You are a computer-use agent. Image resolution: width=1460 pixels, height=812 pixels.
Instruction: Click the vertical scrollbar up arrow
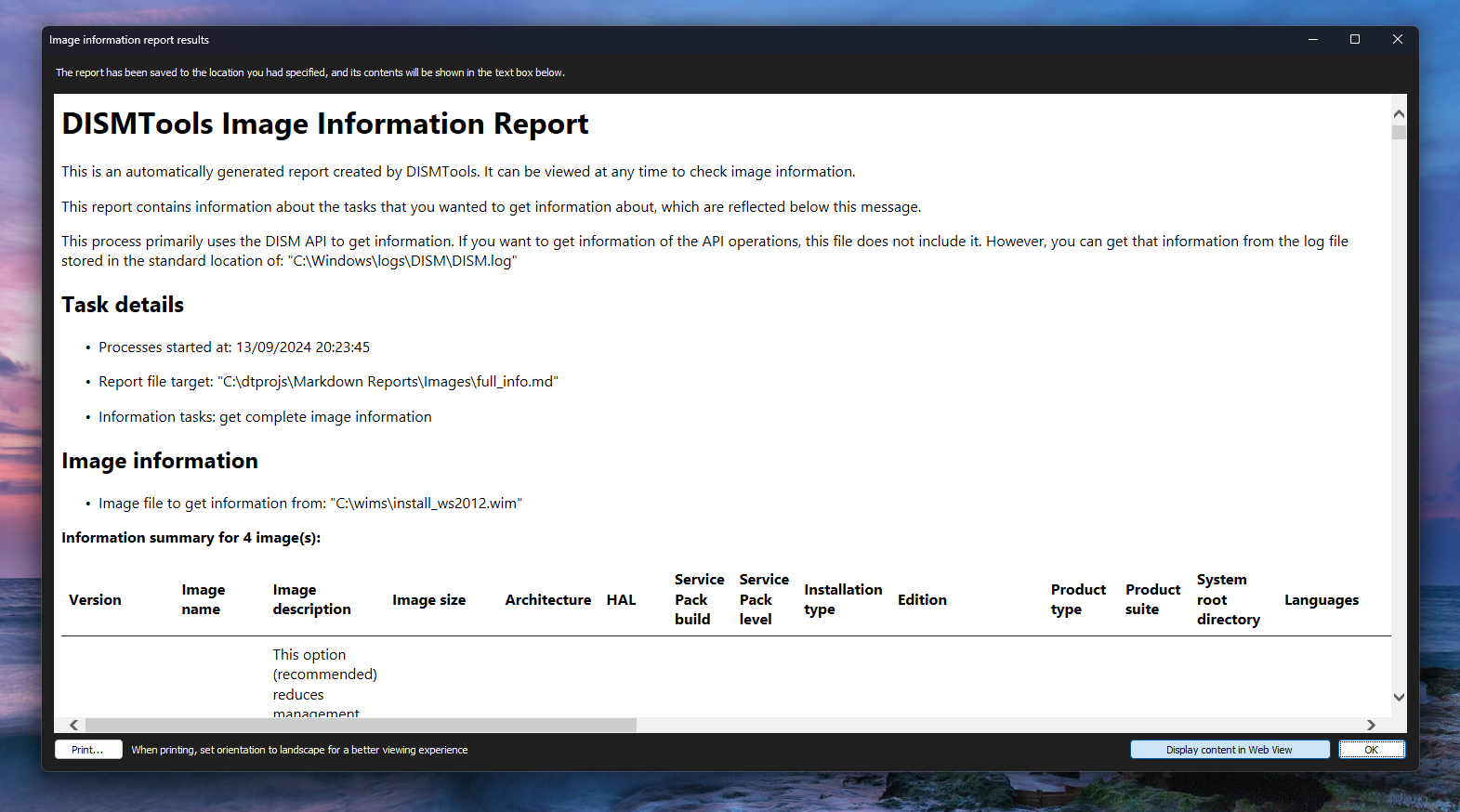click(x=1399, y=113)
